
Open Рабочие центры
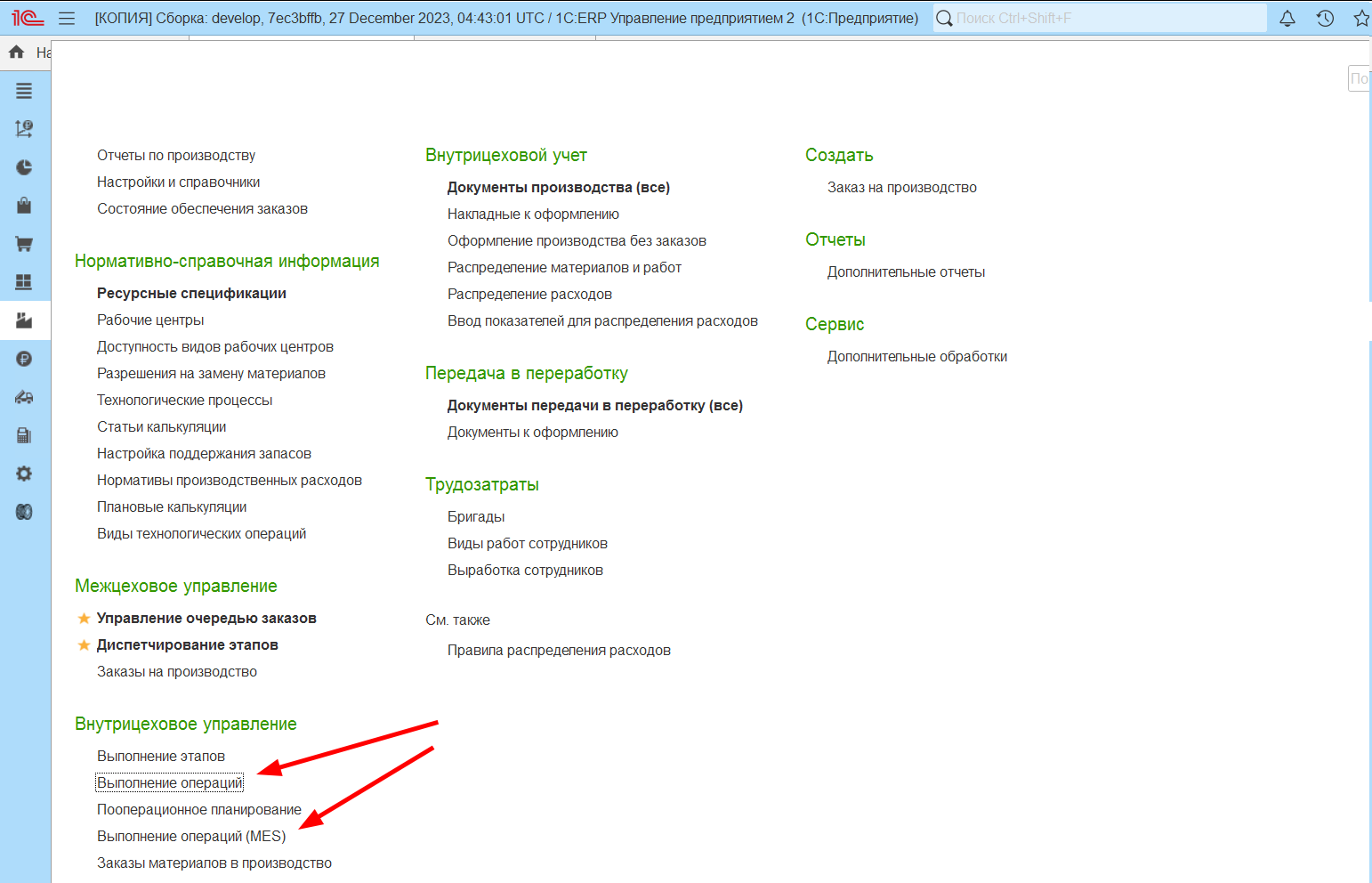pos(150,320)
